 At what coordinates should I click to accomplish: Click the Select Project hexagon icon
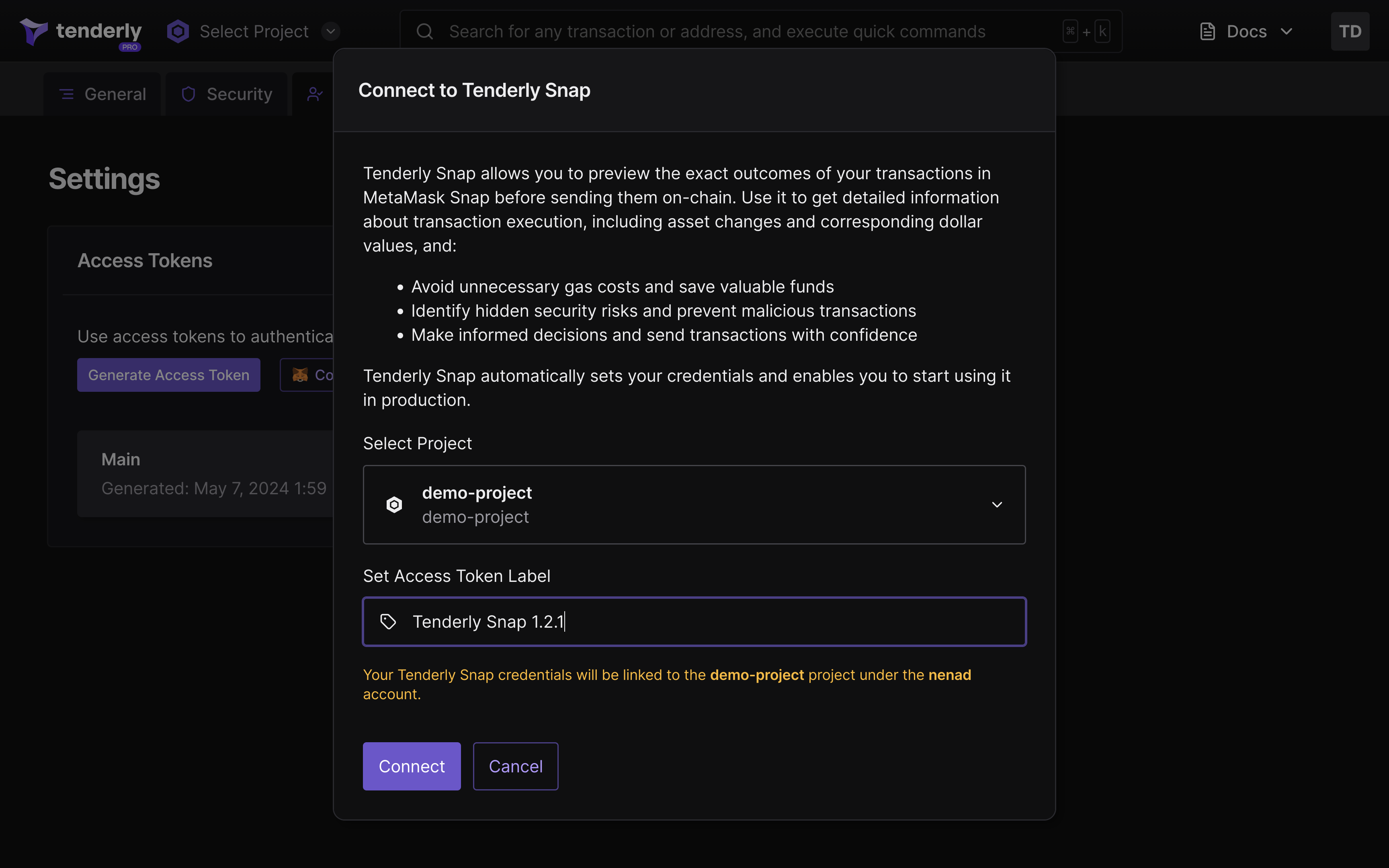pos(178,32)
